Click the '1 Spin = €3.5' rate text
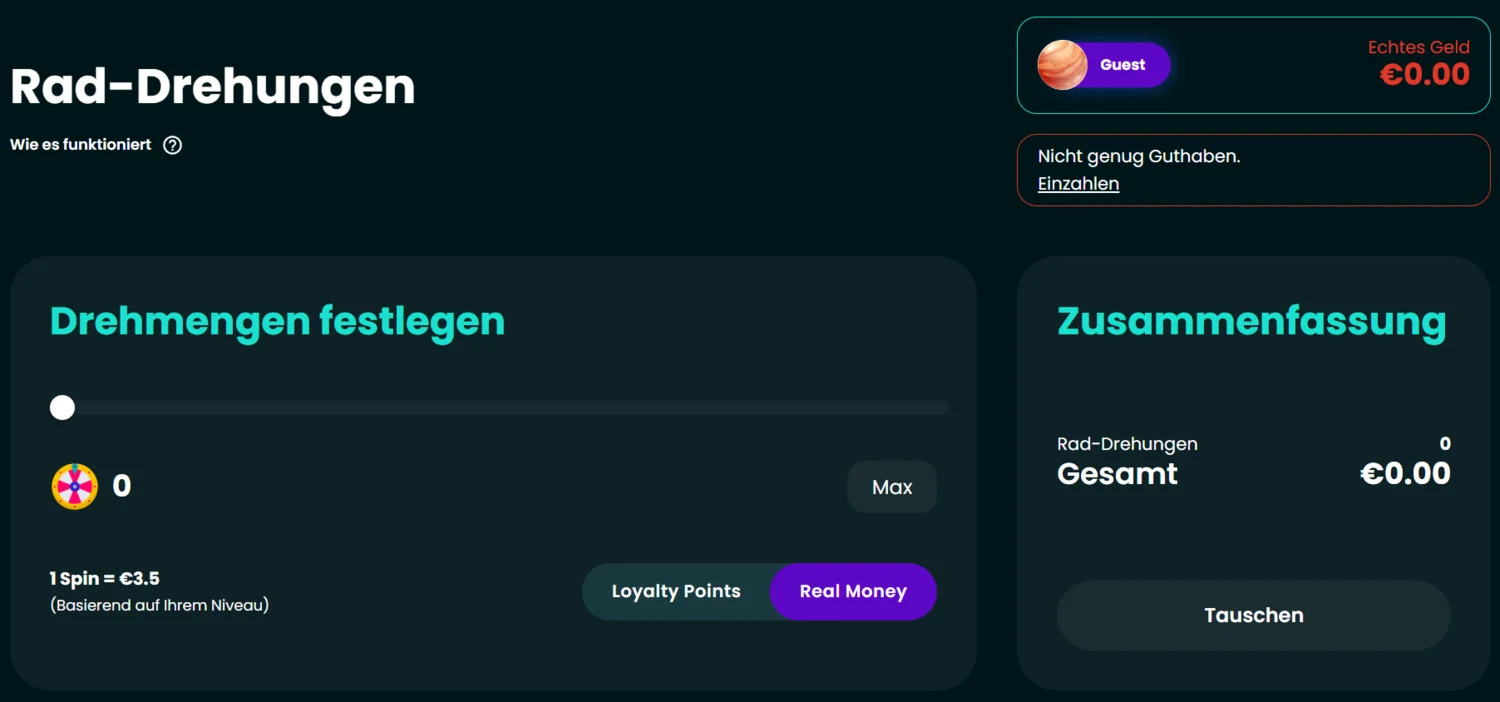 click(105, 578)
